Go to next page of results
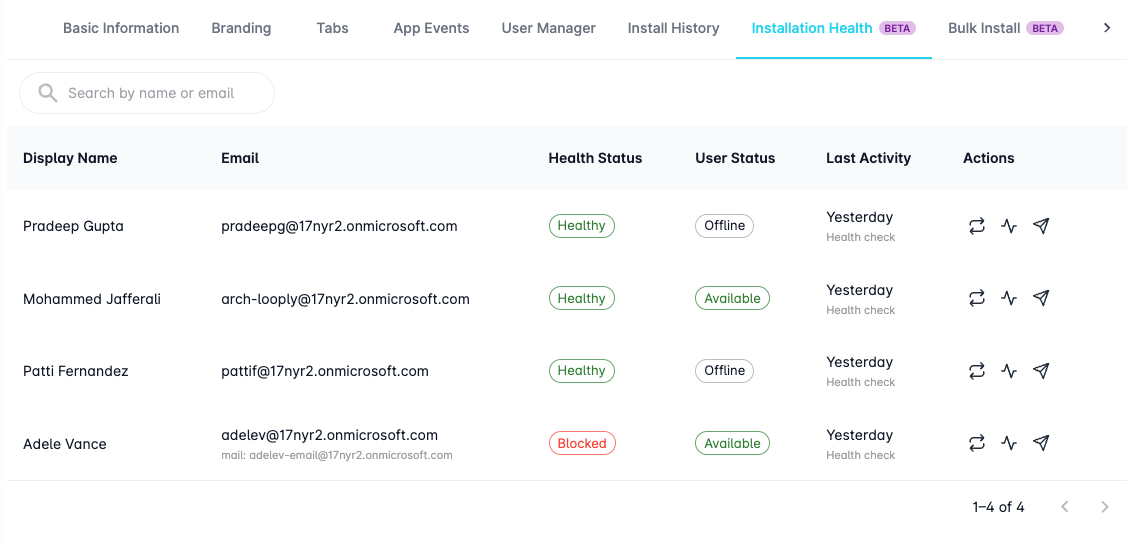The width and height of the screenshot is (1141, 544). [x=1104, y=507]
